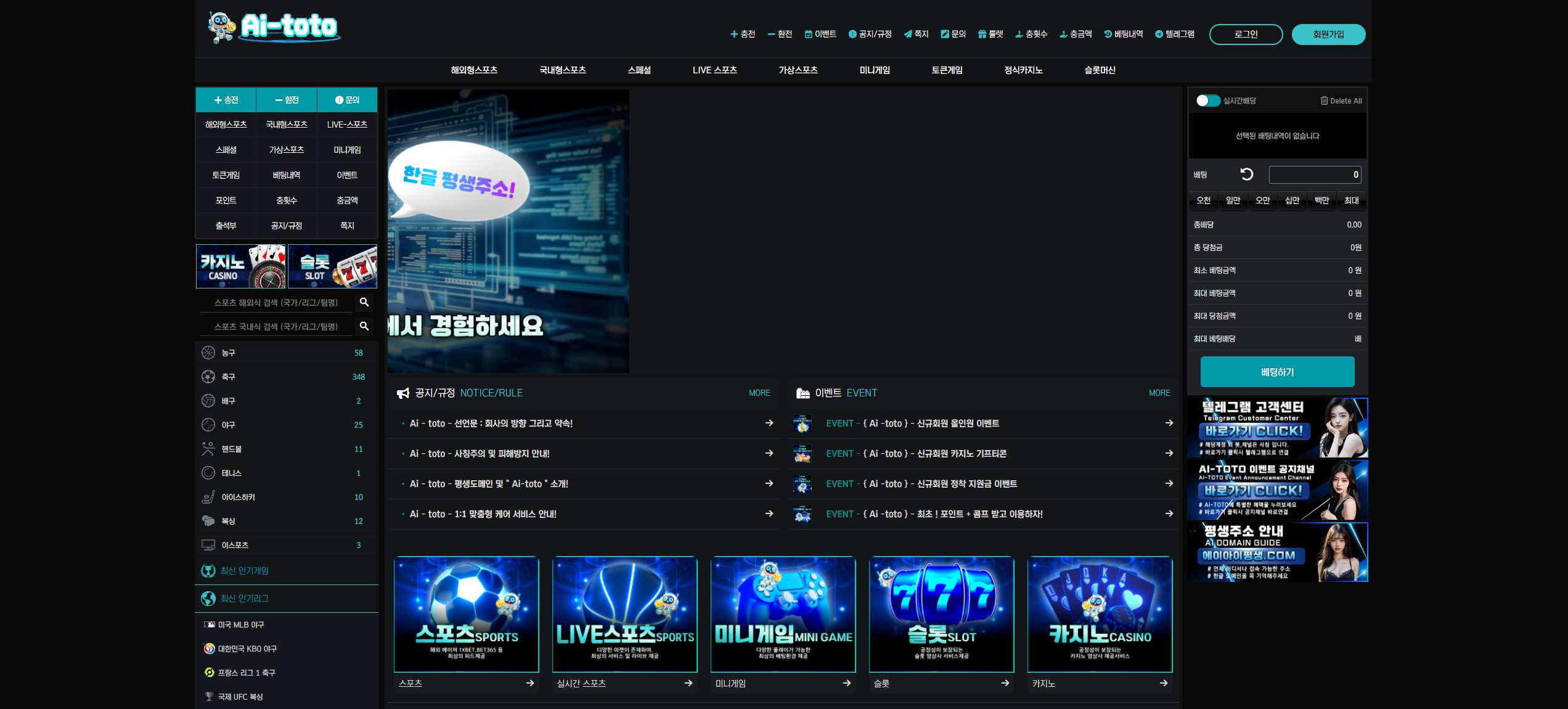Click the 베팅내역 top navigation link
This screenshot has width=1568, height=709.
tap(1123, 35)
